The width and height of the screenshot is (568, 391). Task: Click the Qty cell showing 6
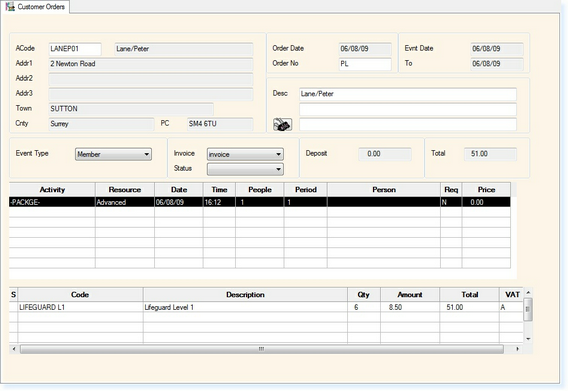364,307
